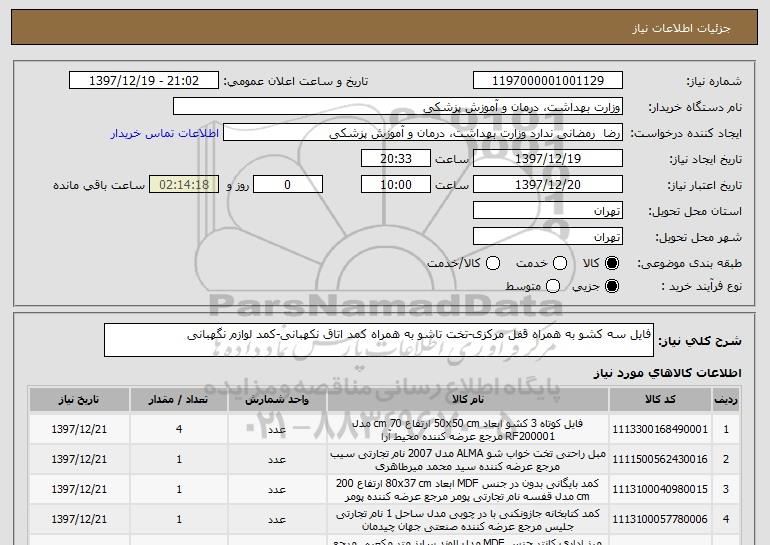This screenshot has height=545, width=770.
Task: Click the اطلاعات کالاهای مورد نیاز section title
Action: point(667,373)
